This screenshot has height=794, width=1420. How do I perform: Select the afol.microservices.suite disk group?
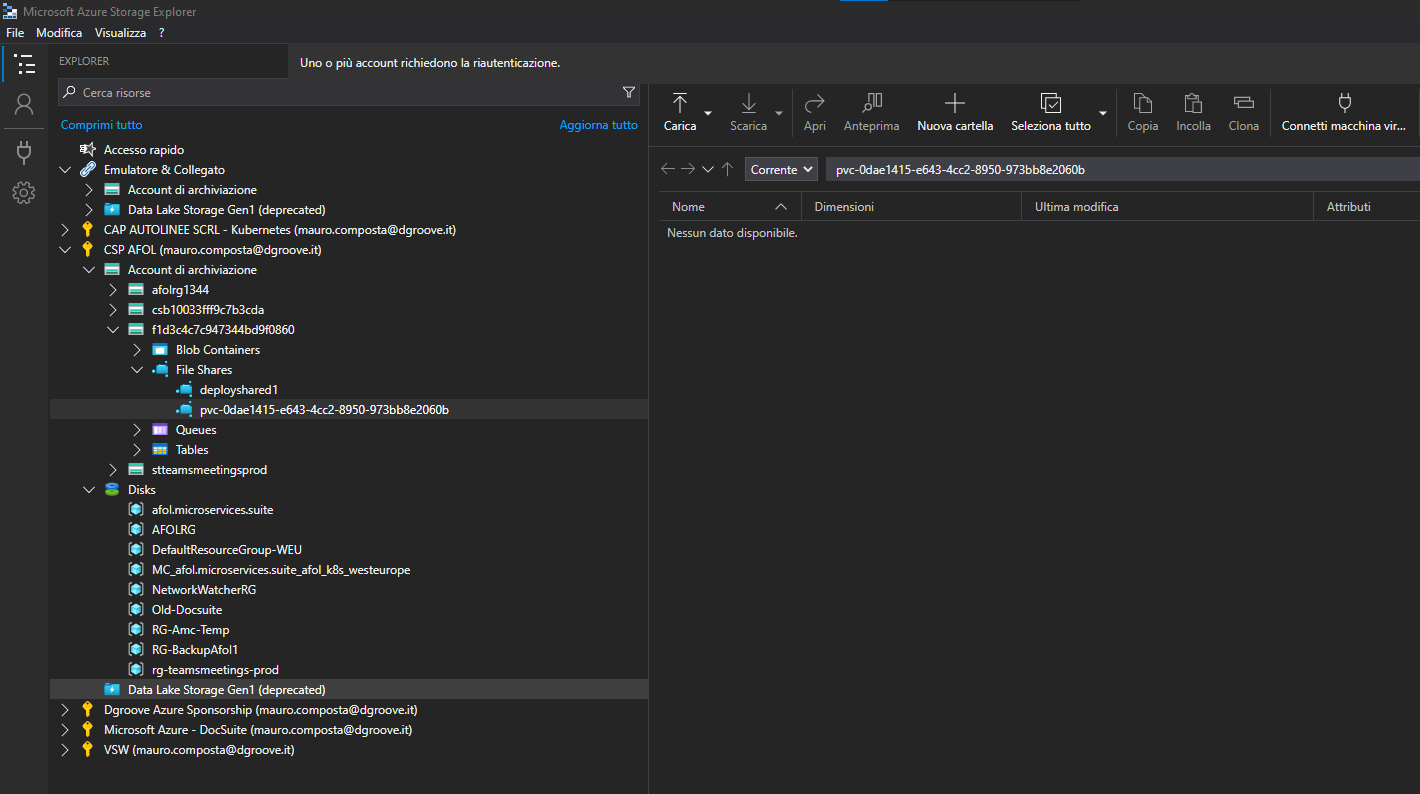tap(212, 509)
